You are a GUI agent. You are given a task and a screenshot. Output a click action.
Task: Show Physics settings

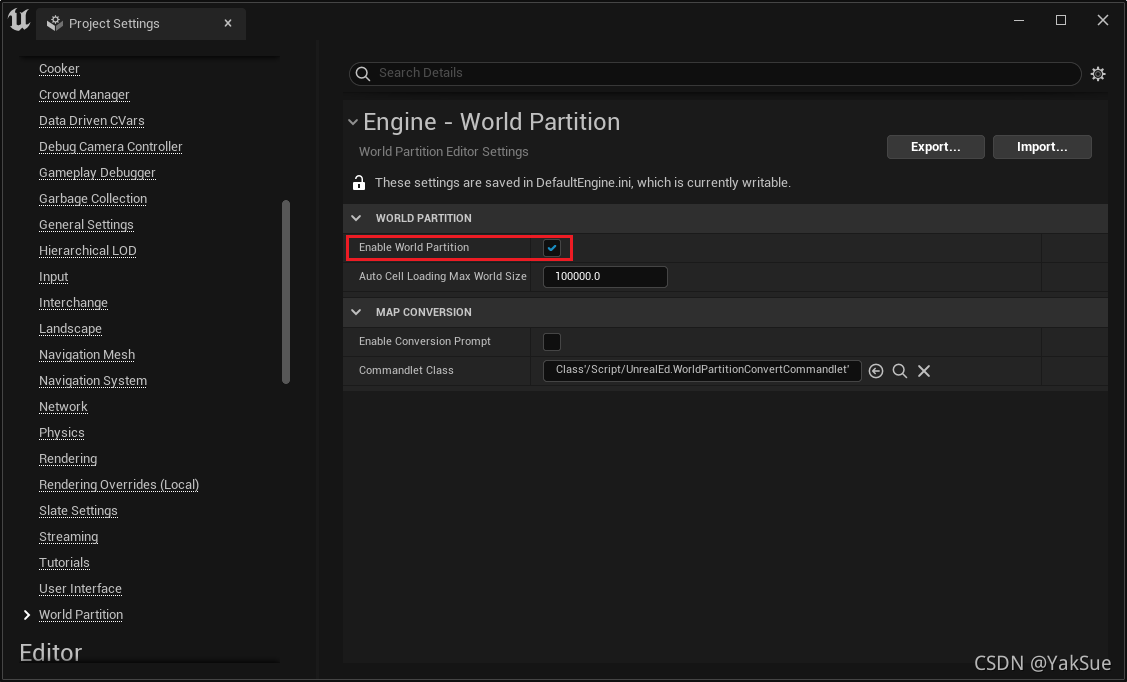tap(62, 433)
